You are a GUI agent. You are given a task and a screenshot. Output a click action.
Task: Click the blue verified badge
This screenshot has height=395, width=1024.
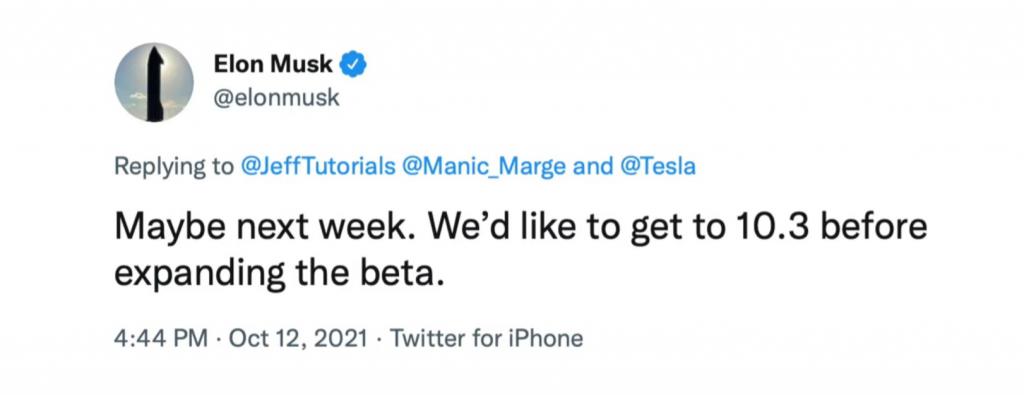[x=355, y=65]
